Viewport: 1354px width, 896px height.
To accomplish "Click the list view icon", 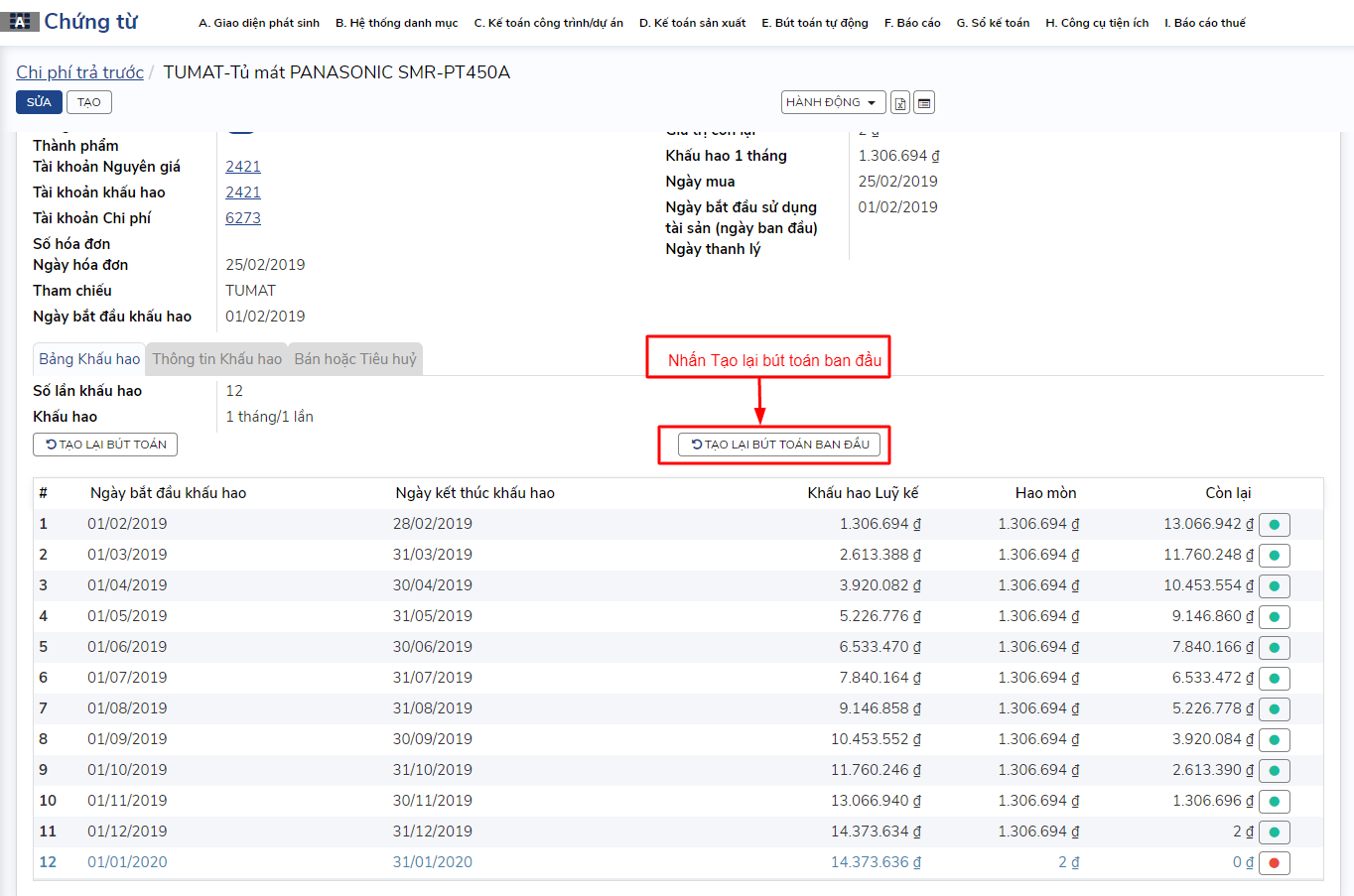I will [x=924, y=102].
